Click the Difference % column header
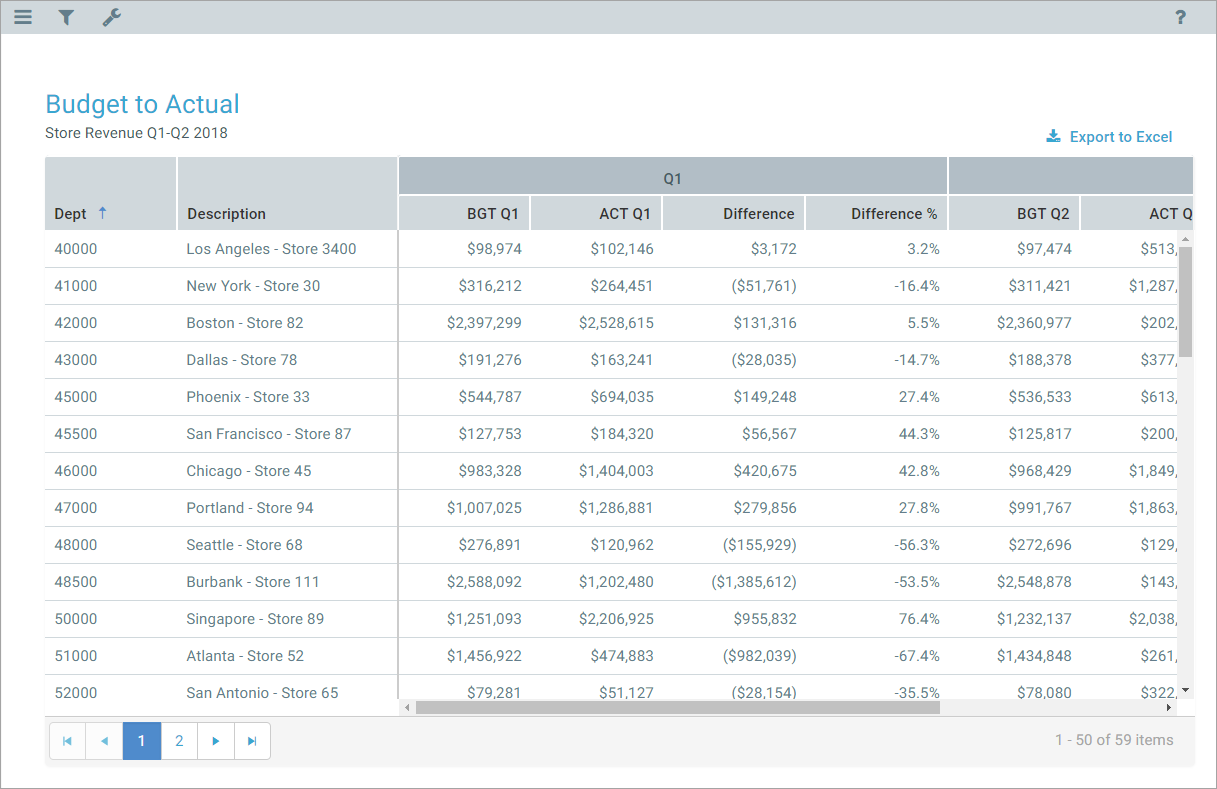Image resolution: width=1217 pixels, height=789 pixels. pos(893,214)
